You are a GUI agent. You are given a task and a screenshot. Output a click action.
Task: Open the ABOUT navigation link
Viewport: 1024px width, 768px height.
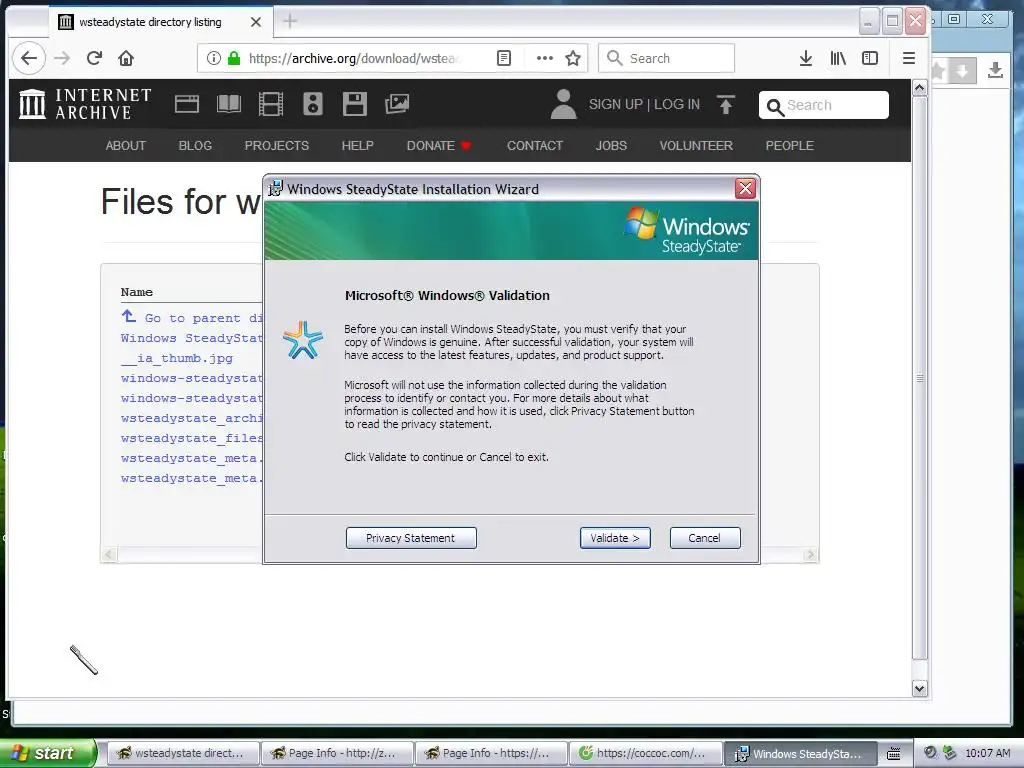pos(126,146)
